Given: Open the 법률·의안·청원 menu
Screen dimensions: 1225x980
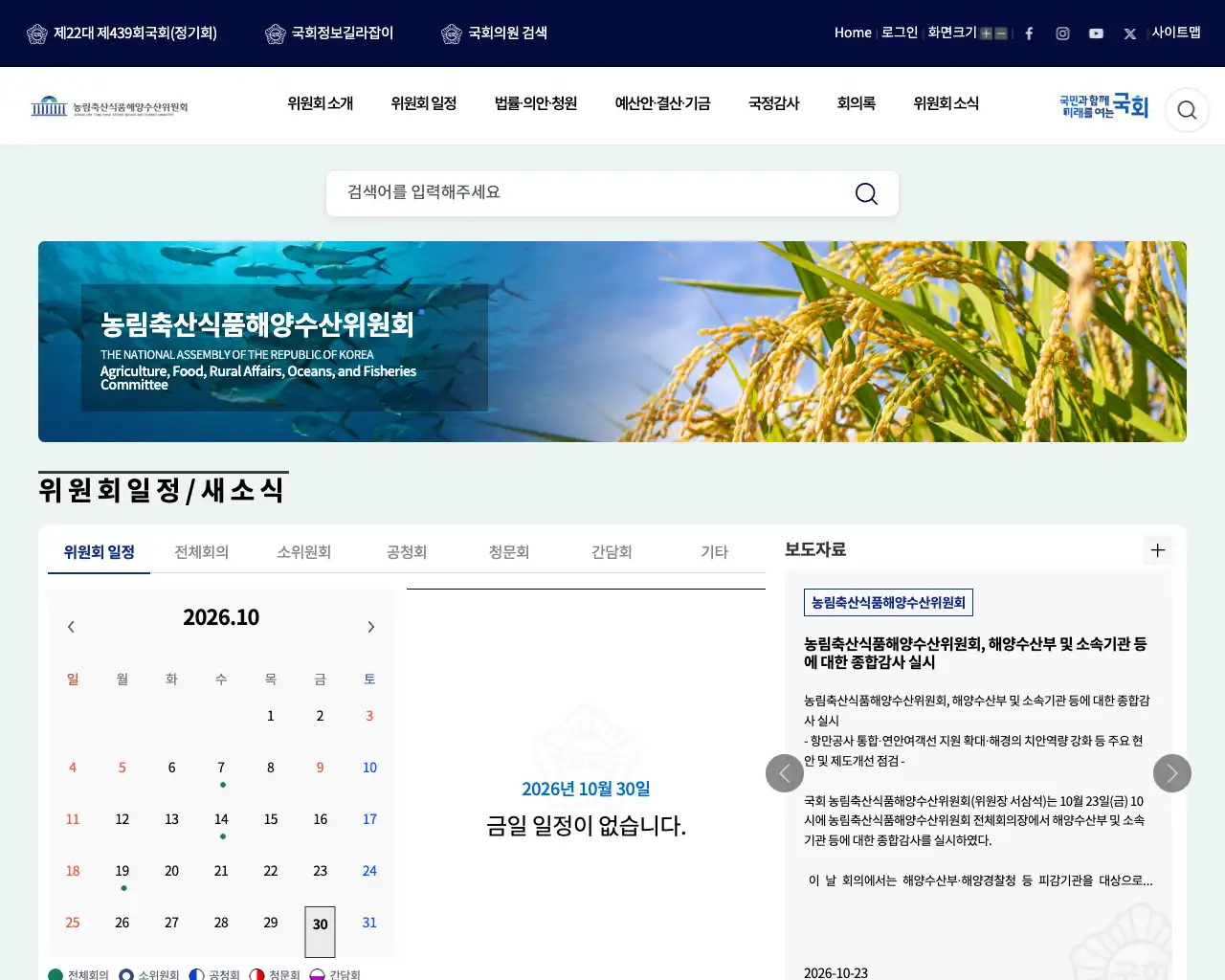Looking at the screenshot, I should click(536, 103).
